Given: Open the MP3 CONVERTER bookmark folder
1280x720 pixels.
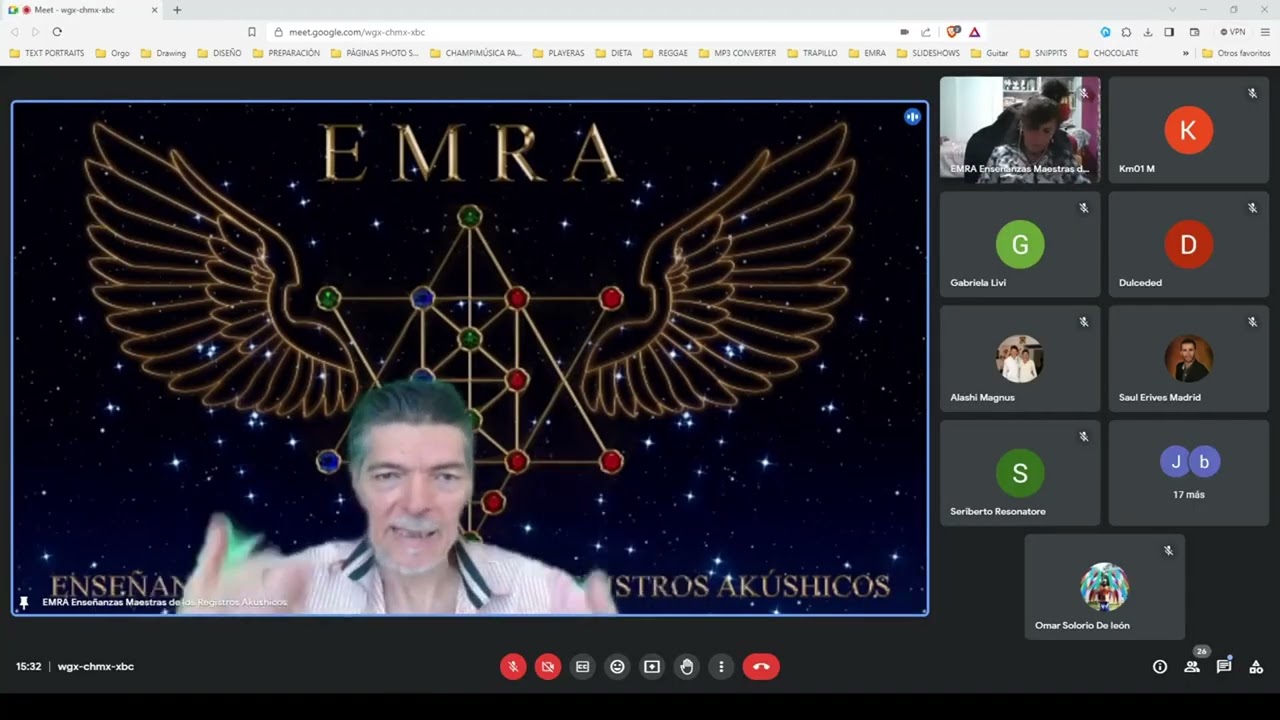Looking at the screenshot, I should click(x=737, y=53).
